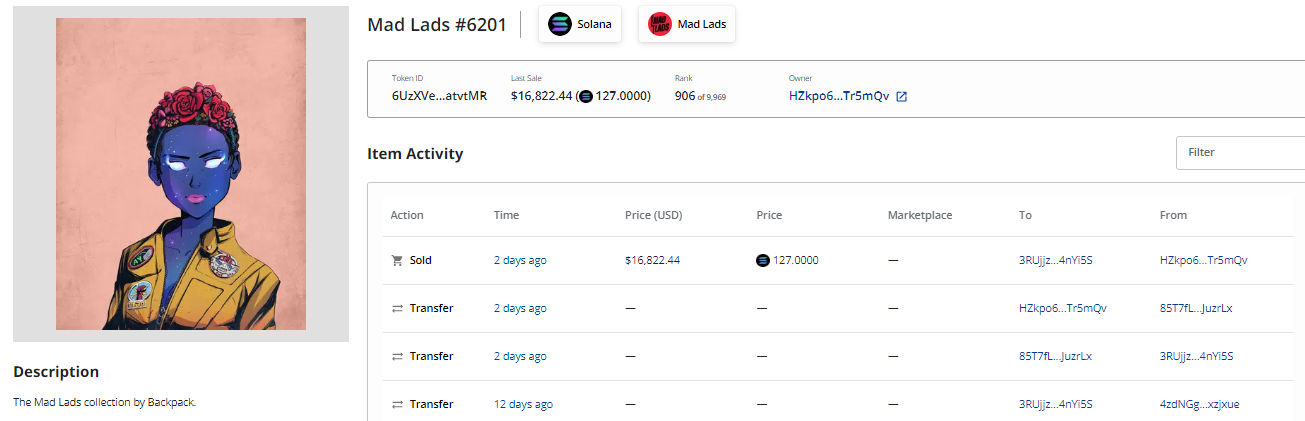Open recipient HZkpo6...Tr5mQv in Transfer row
Image resolution: width=1305 pixels, height=421 pixels.
(x=1063, y=308)
